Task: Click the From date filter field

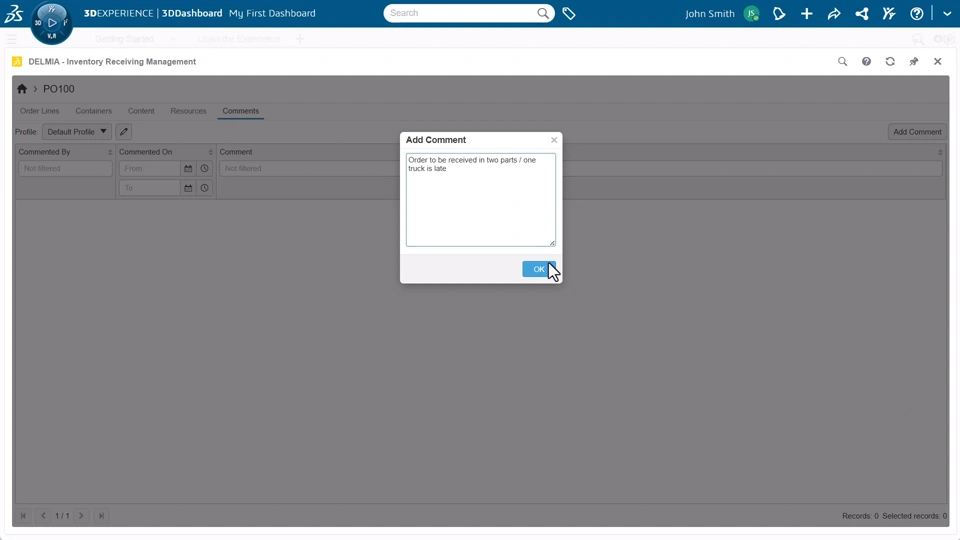Action: tap(150, 168)
